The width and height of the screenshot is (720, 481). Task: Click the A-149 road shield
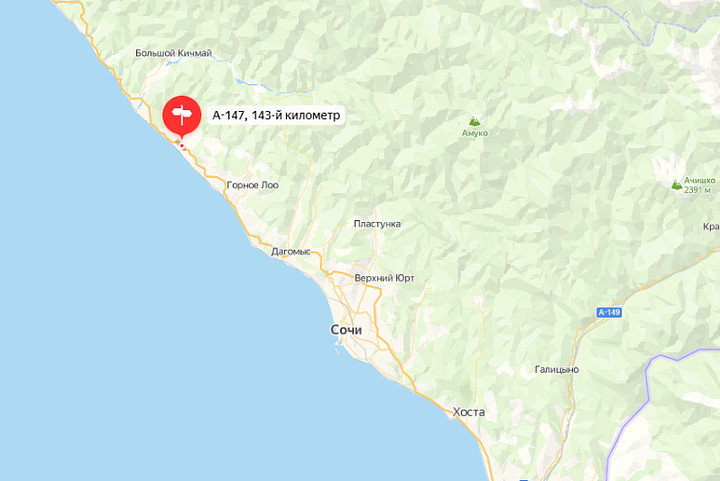click(x=609, y=313)
